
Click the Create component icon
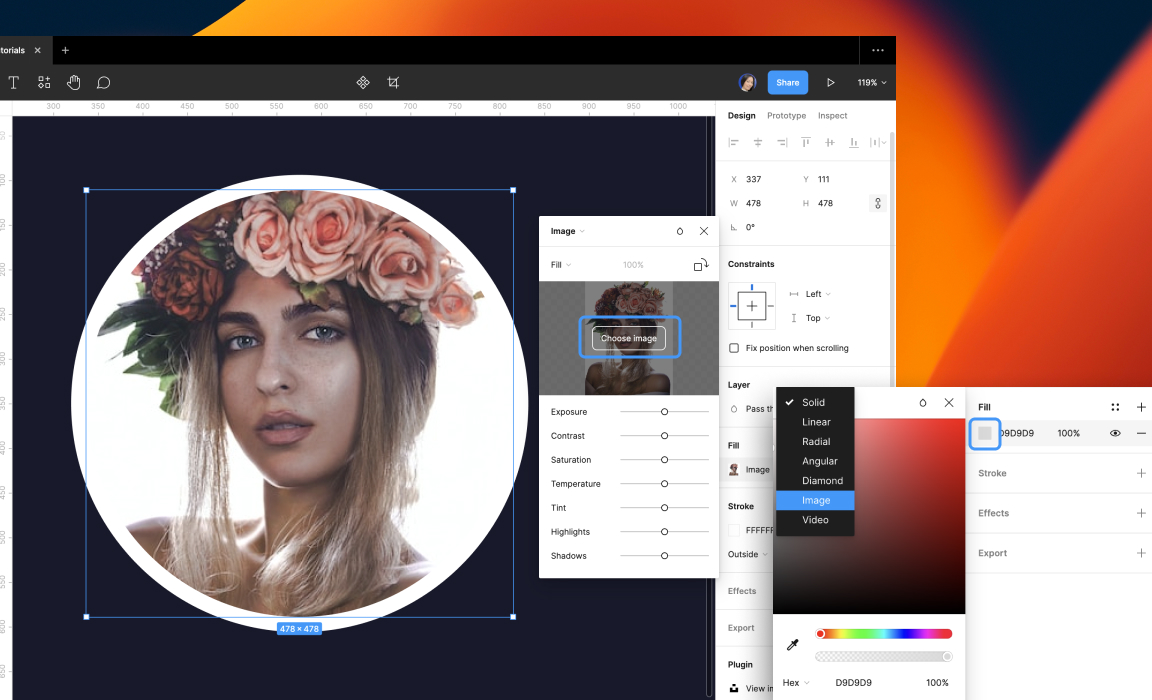[363, 82]
